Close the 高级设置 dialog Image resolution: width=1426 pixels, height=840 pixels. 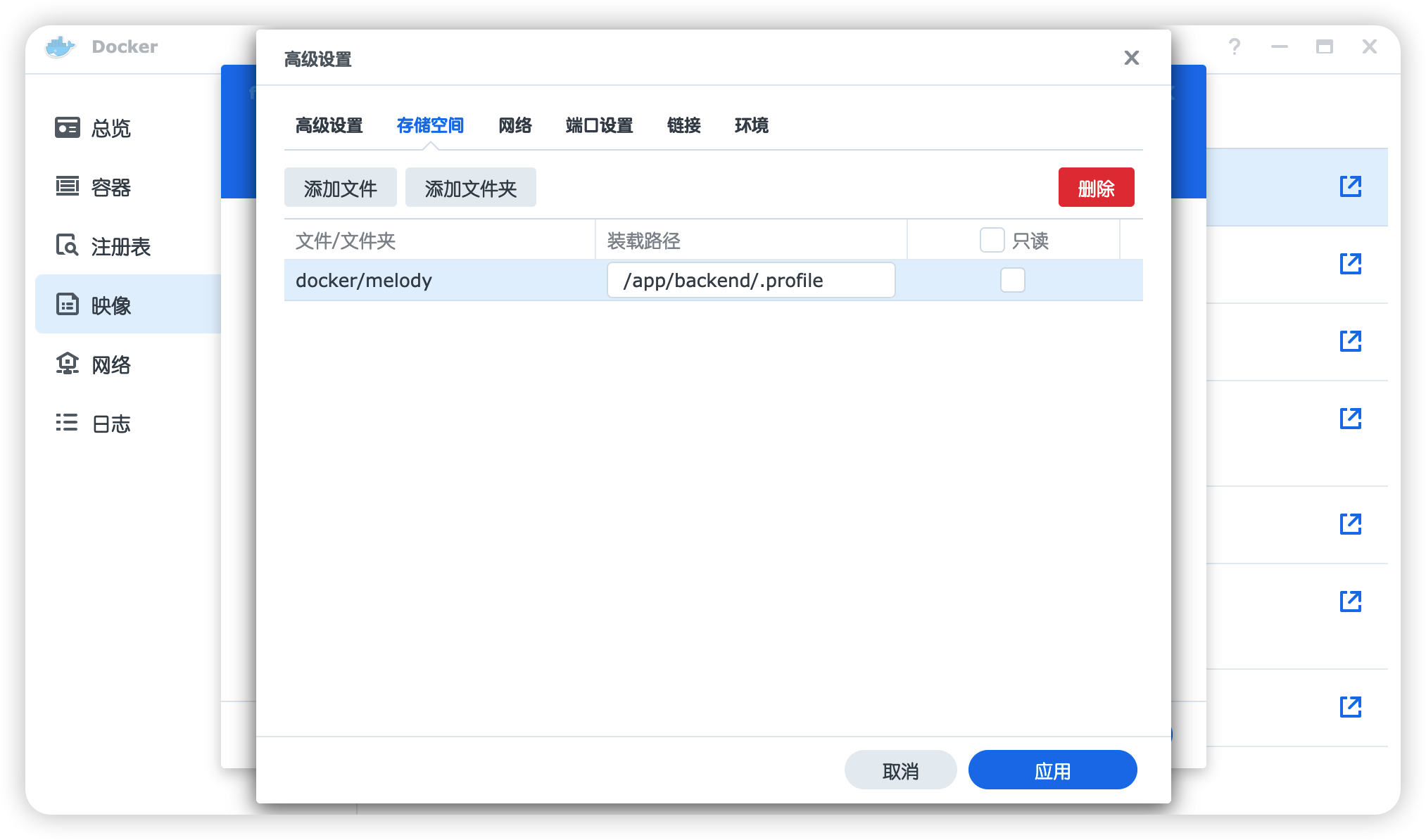pos(1131,58)
